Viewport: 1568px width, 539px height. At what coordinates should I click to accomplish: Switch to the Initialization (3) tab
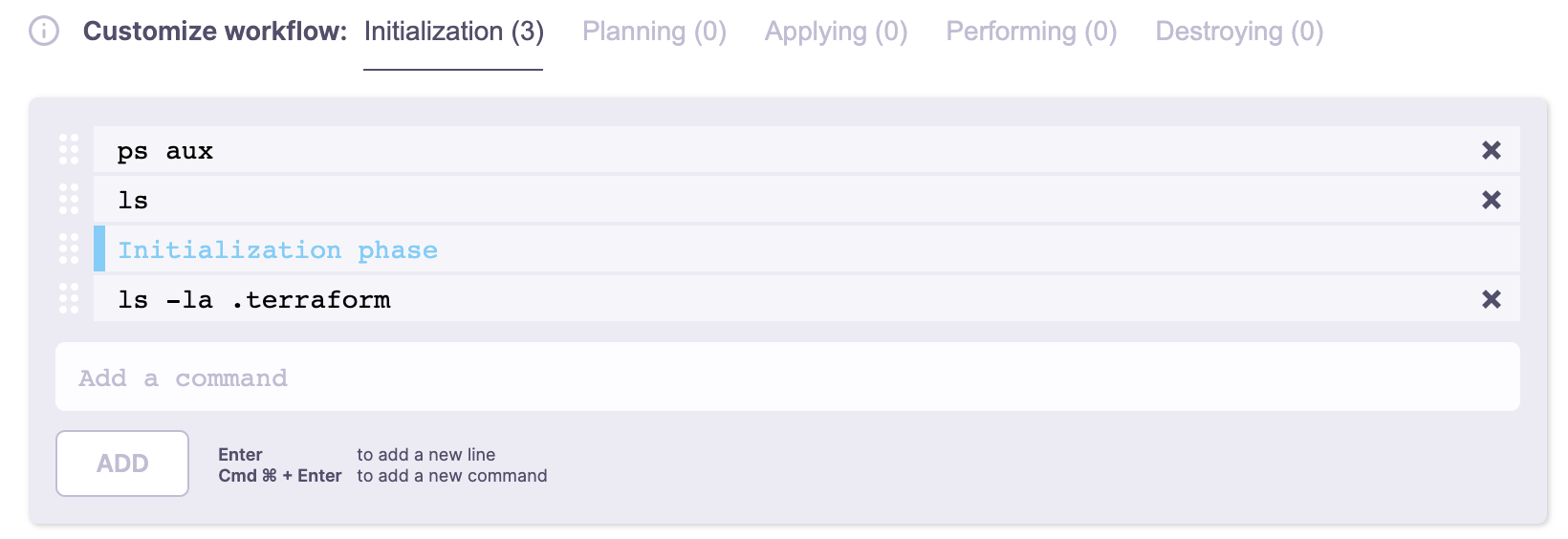pyautogui.click(x=453, y=32)
